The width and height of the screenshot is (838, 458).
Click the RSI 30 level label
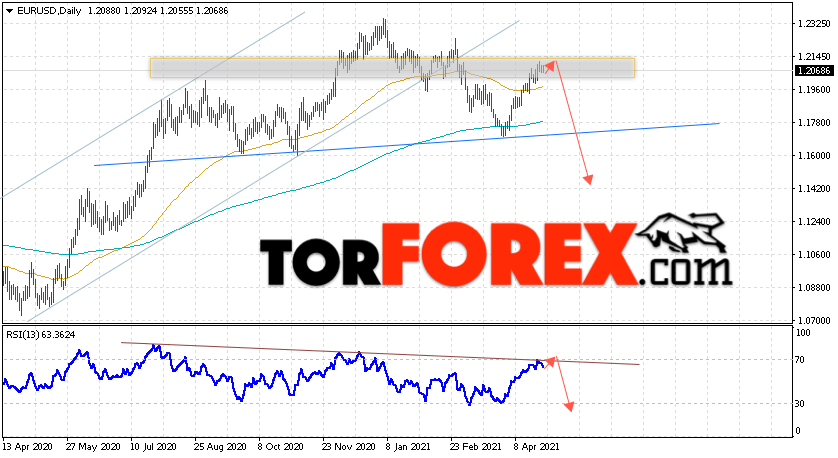click(800, 404)
